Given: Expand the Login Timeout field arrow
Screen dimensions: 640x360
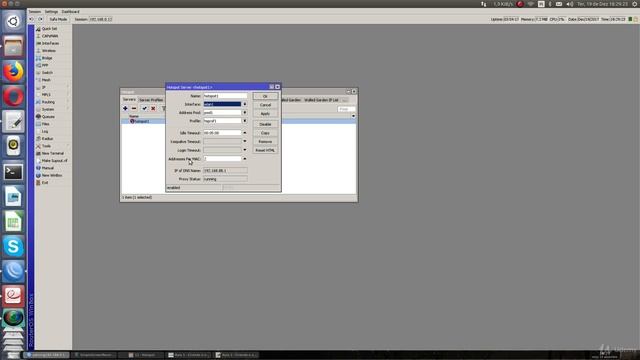Looking at the screenshot, I should point(245,150).
